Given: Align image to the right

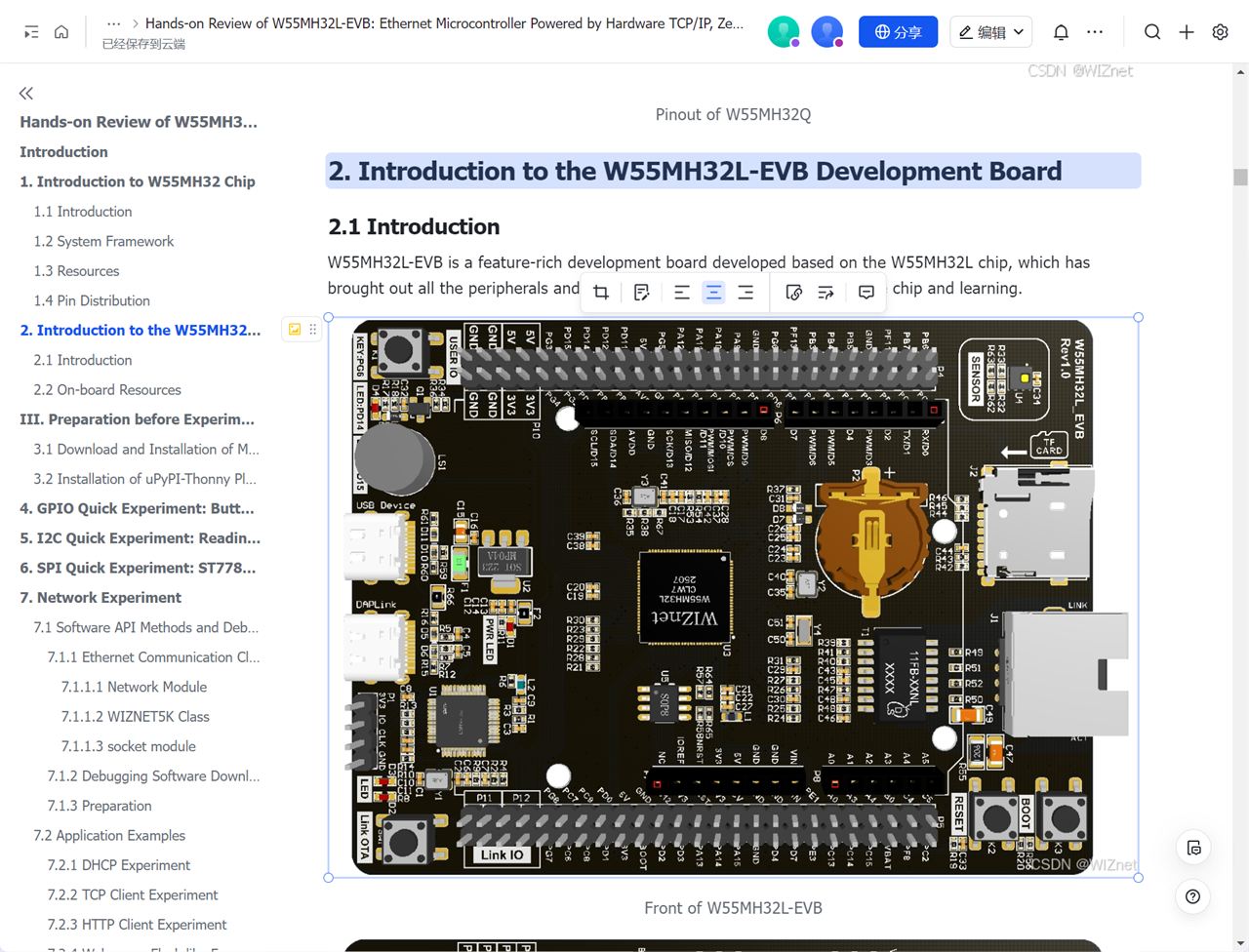Looking at the screenshot, I should [745, 293].
